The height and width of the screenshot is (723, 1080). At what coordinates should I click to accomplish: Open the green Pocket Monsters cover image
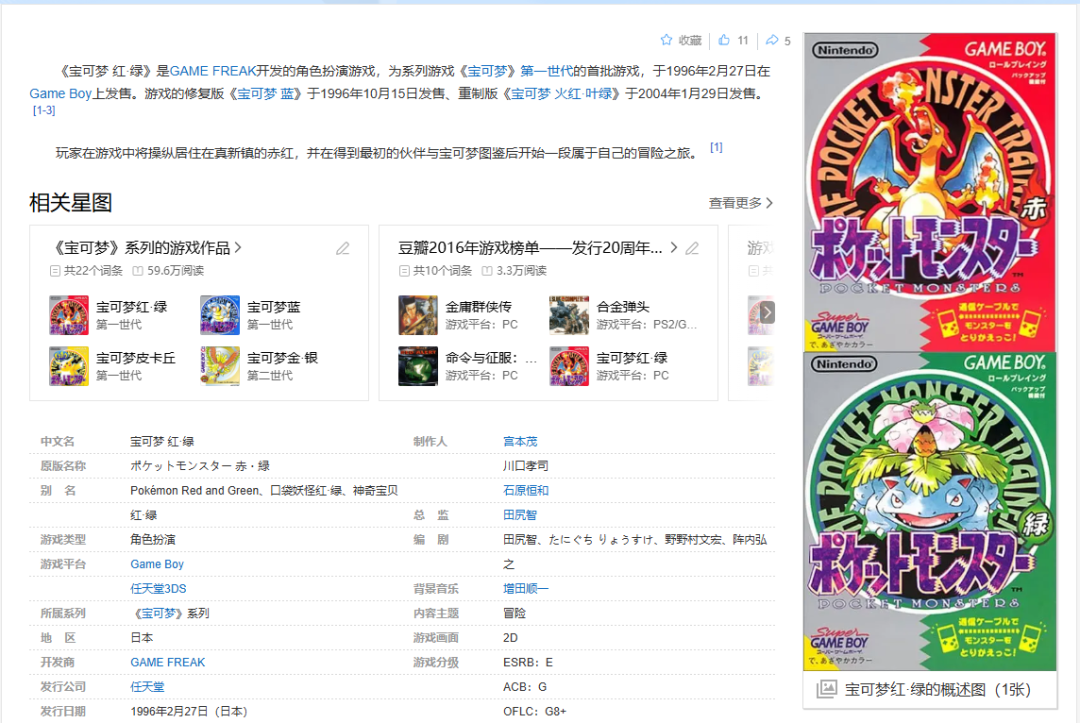coord(930,512)
